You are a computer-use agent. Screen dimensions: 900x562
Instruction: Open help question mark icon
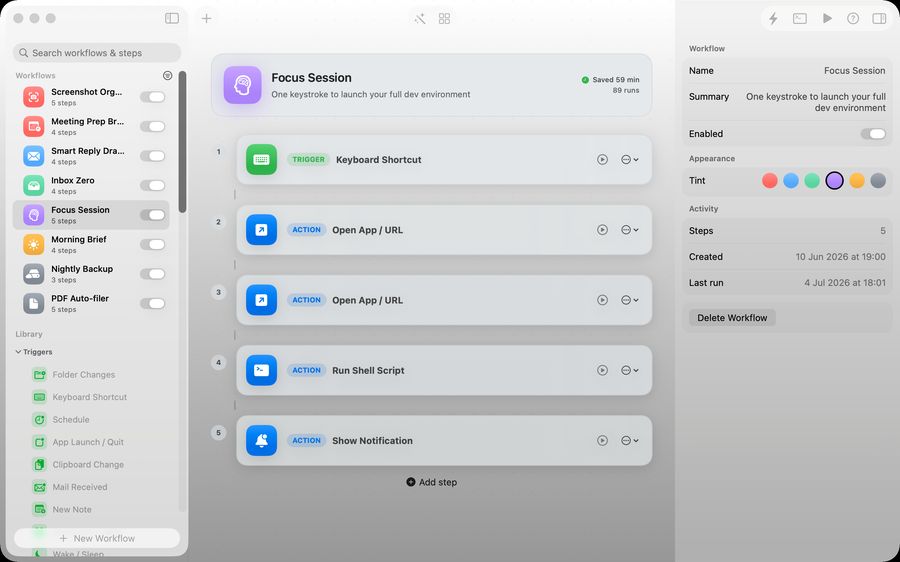tap(853, 18)
